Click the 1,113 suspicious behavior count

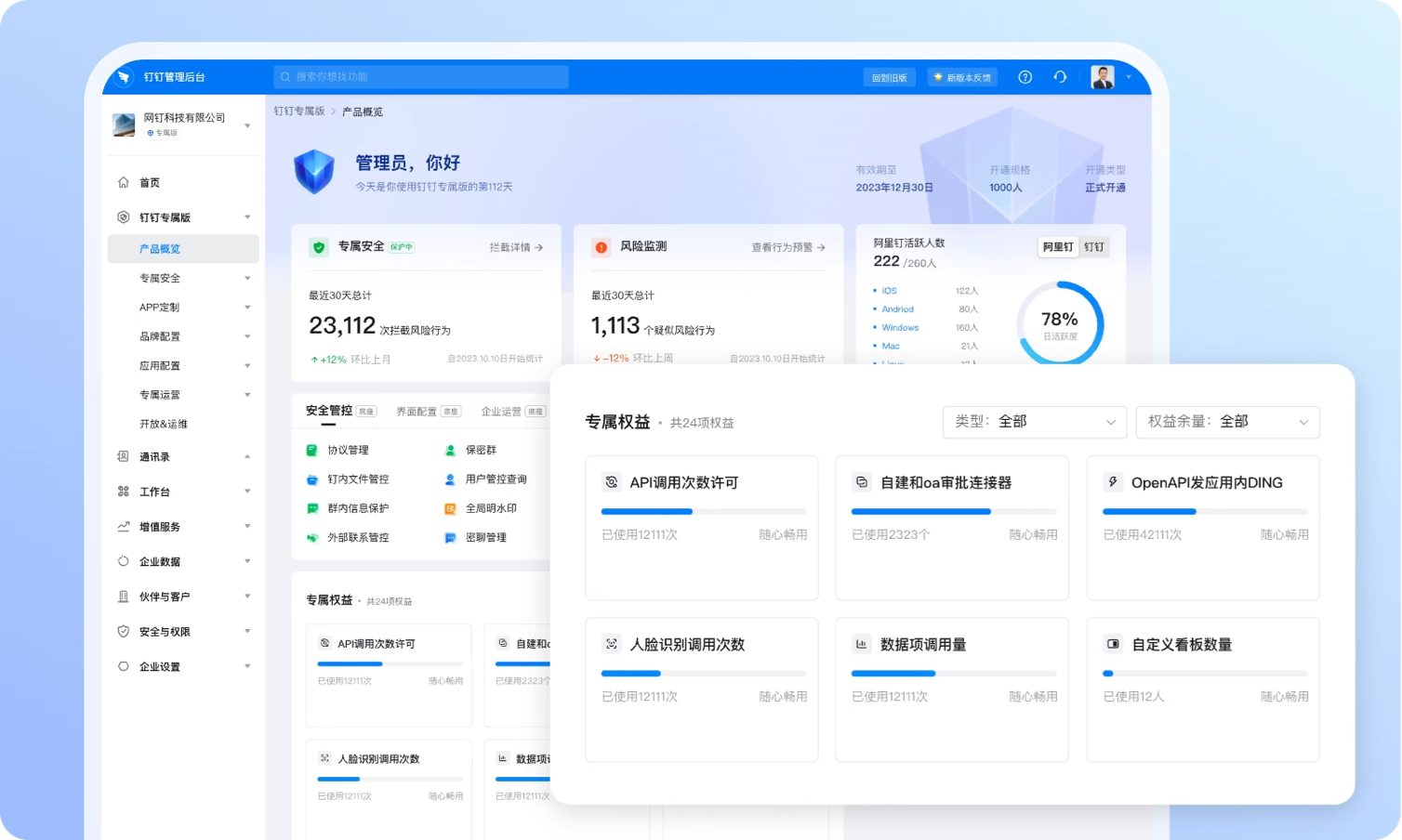pyautogui.click(x=615, y=325)
